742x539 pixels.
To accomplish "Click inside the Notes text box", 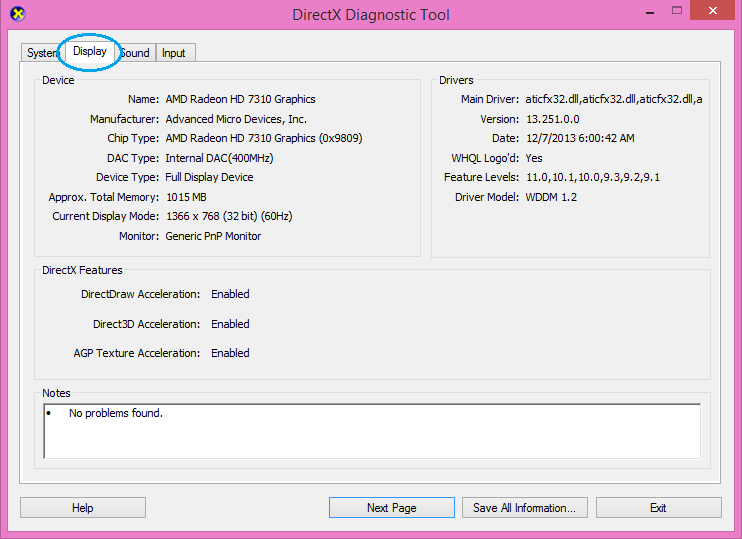I will pyautogui.click(x=372, y=431).
